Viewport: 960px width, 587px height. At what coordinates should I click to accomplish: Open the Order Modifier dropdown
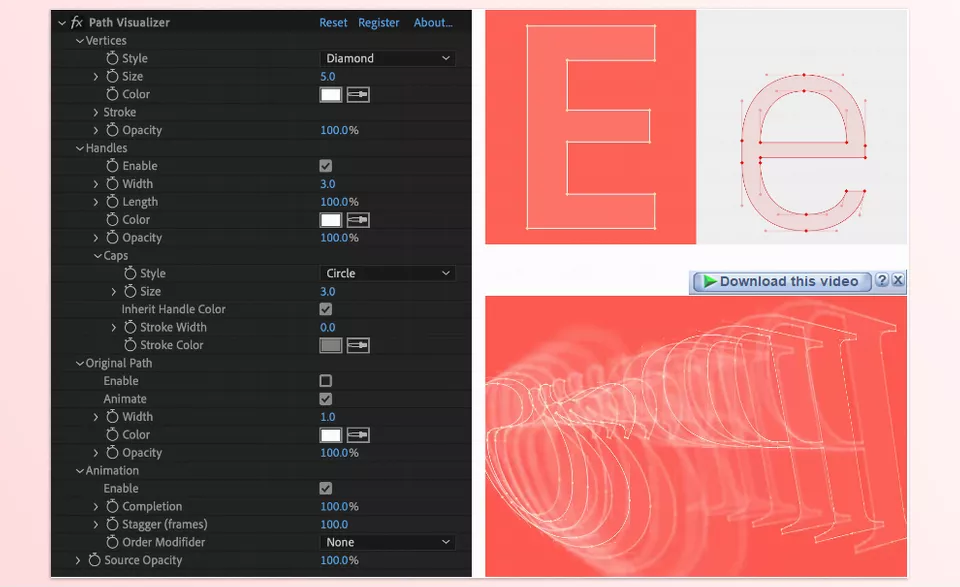[x=387, y=542]
